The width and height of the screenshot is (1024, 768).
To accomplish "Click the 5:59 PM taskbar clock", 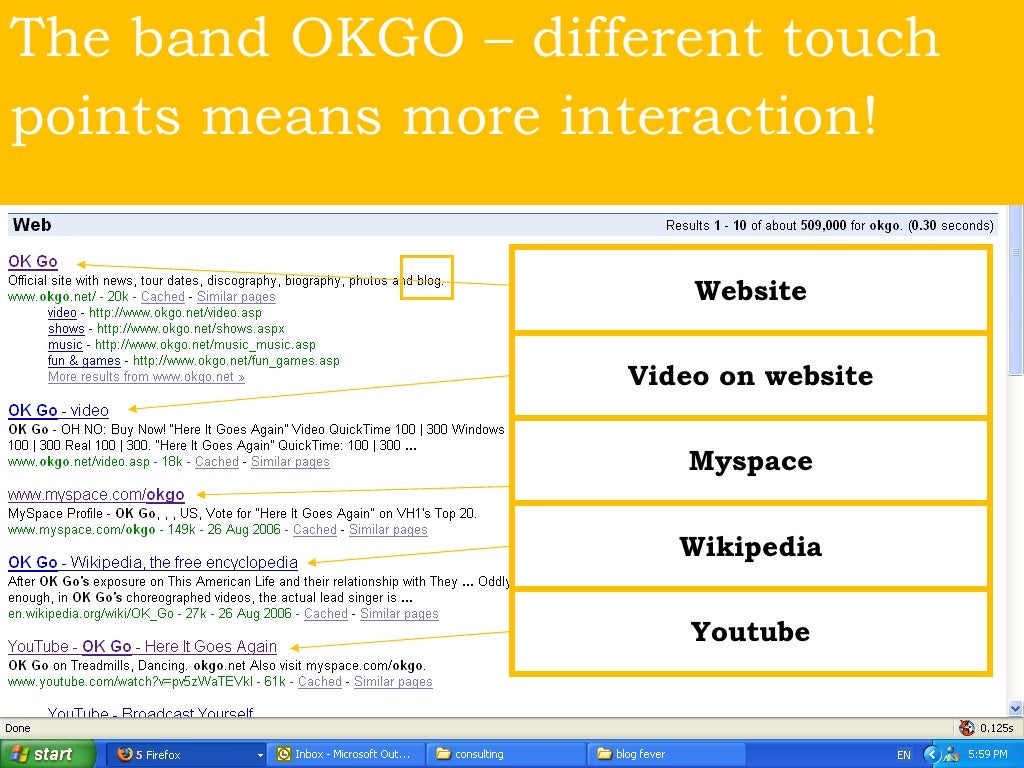I will pyautogui.click(x=987, y=754).
